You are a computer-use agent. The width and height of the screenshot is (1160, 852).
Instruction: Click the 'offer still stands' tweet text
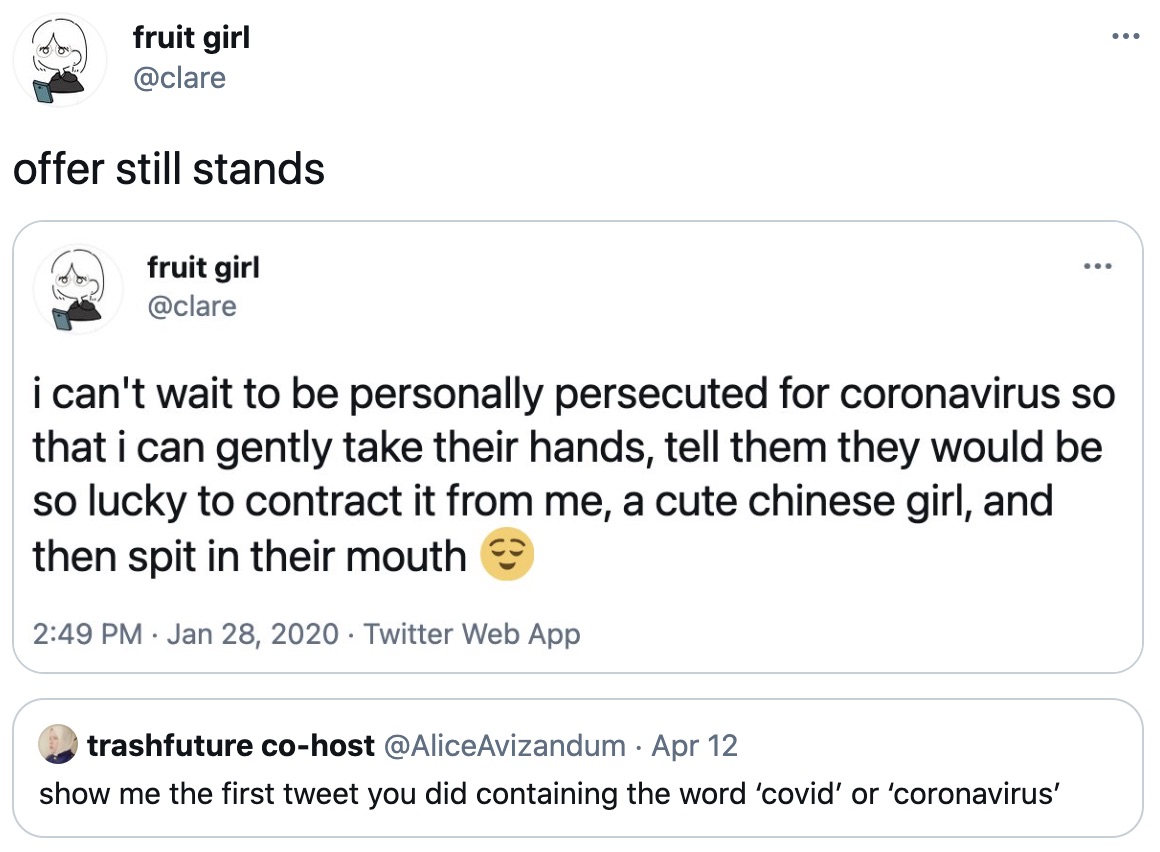[x=169, y=169]
